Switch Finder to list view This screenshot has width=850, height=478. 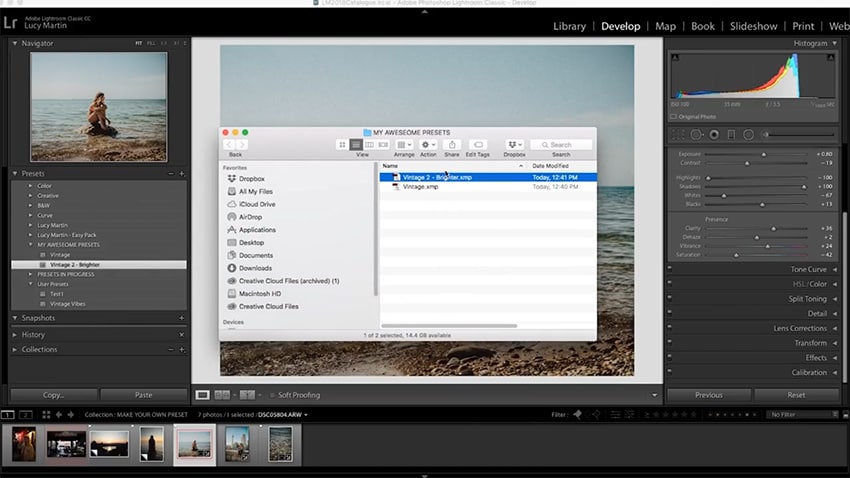click(356, 145)
